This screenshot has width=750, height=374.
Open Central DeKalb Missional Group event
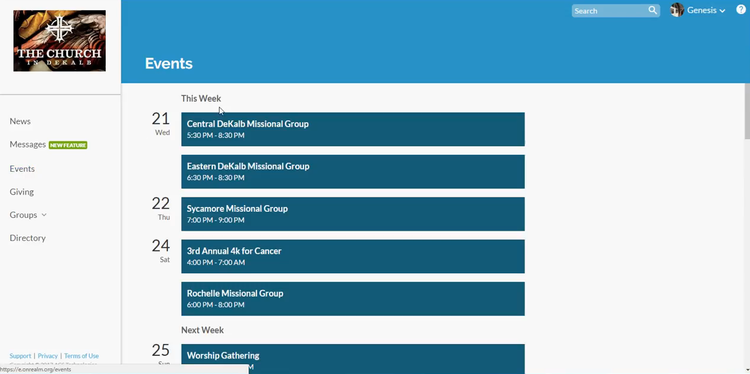pyautogui.click(x=353, y=129)
